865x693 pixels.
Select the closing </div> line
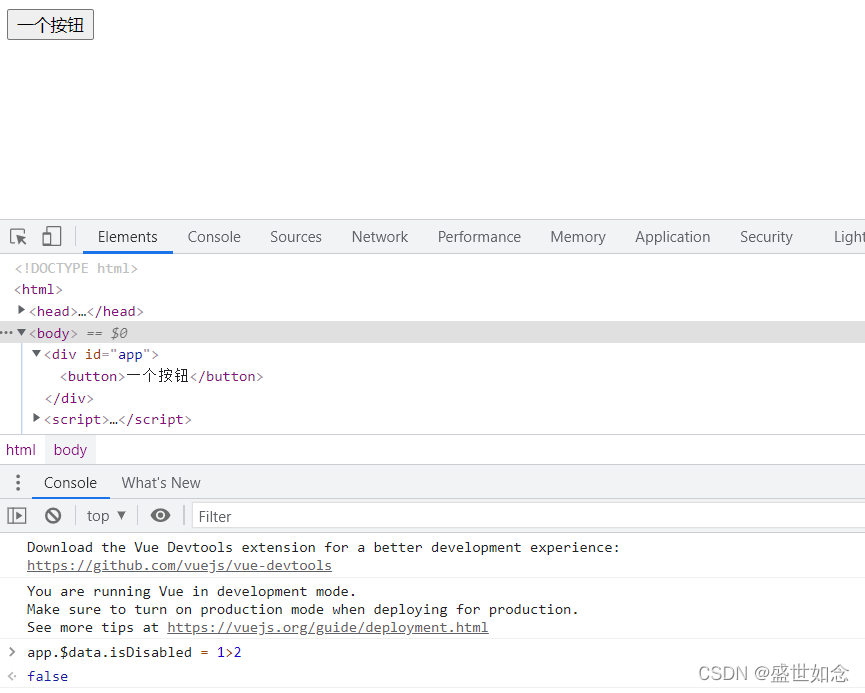coord(69,398)
